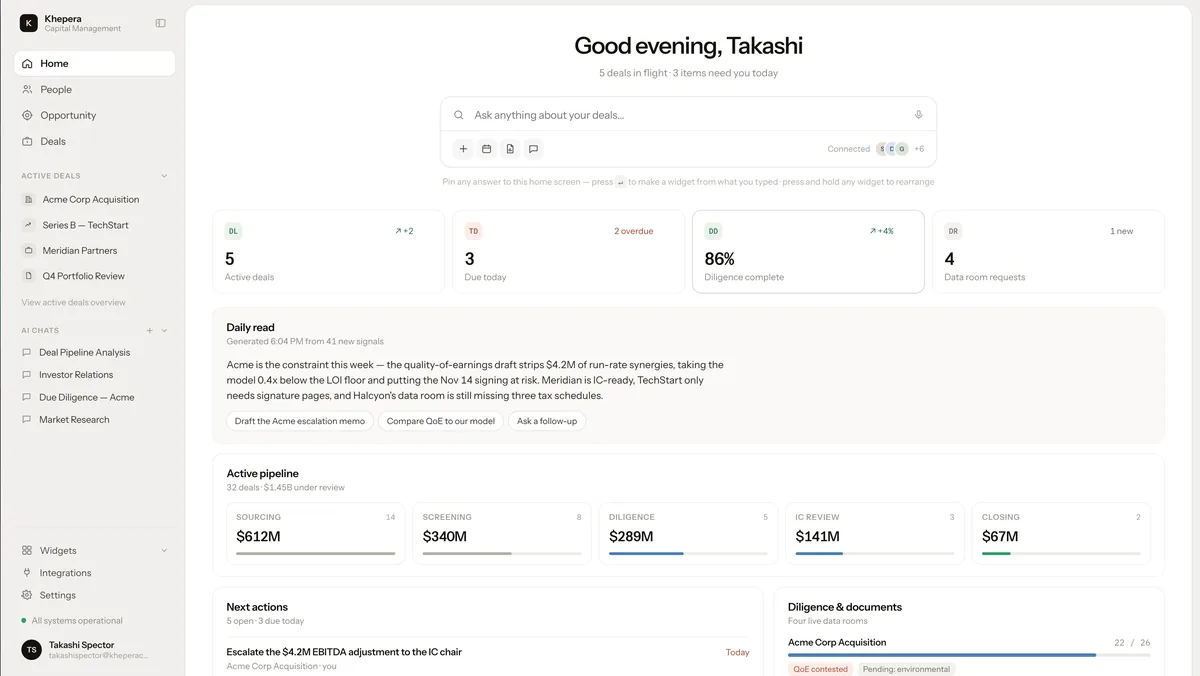This screenshot has width=1200, height=676.
Task: Focus the Ask anything about your deals field
Action: (688, 115)
